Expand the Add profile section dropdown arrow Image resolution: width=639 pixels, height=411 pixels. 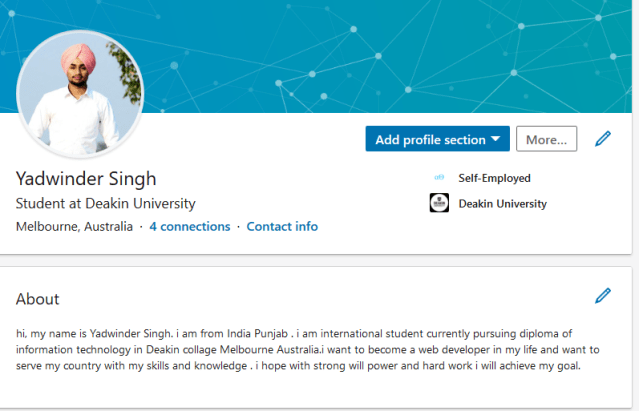click(496, 140)
